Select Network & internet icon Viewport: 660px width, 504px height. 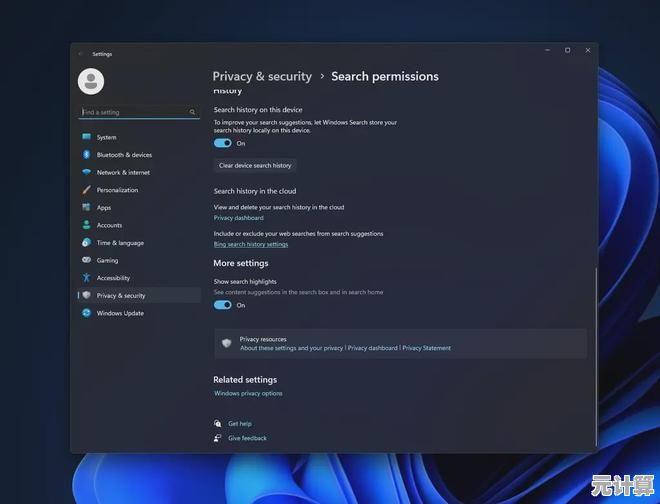click(x=87, y=172)
